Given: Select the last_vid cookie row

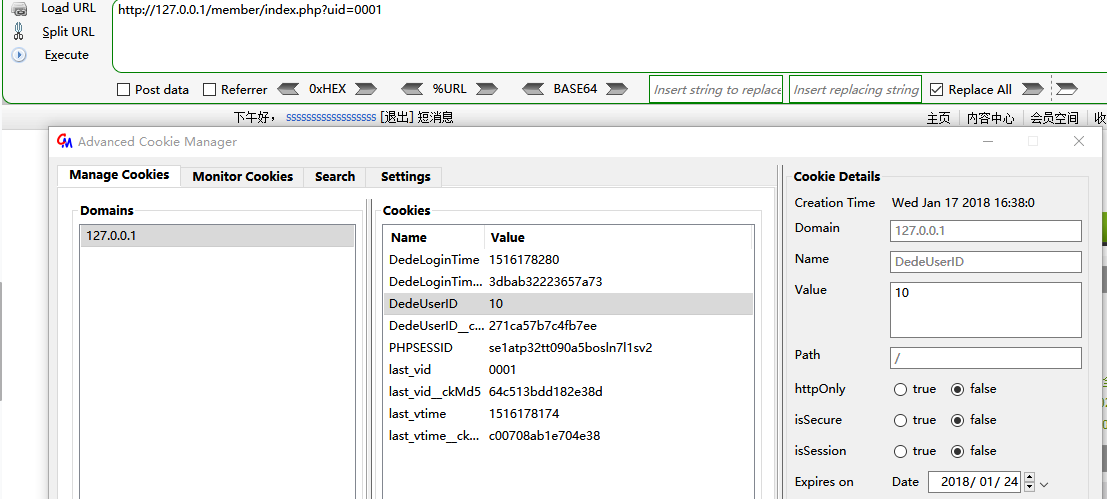Looking at the screenshot, I should pyautogui.click(x=568, y=370).
